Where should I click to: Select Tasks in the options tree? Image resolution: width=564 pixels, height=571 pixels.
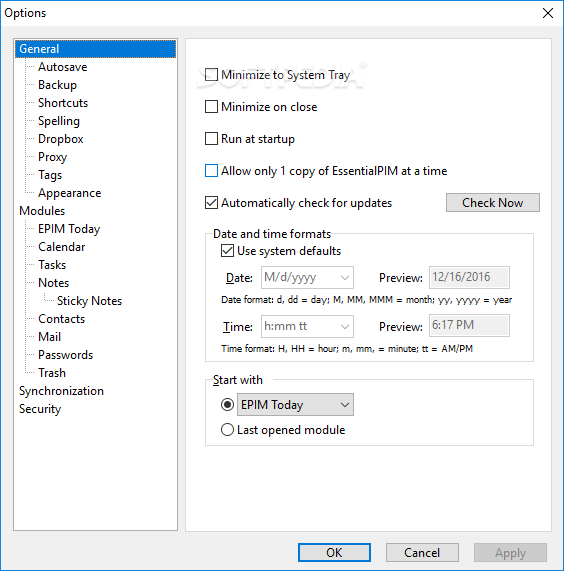pyautogui.click(x=52, y=265)
